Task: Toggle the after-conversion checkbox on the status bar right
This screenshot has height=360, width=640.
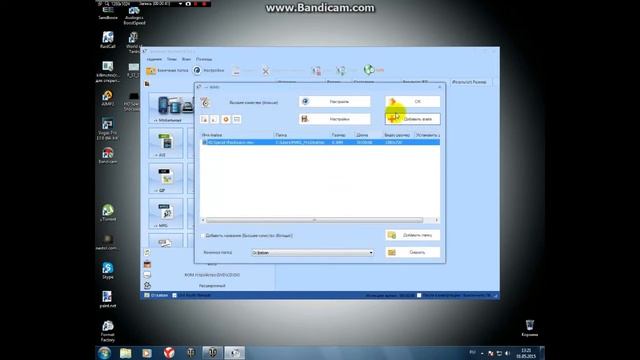Action: [x=419, y=295]
